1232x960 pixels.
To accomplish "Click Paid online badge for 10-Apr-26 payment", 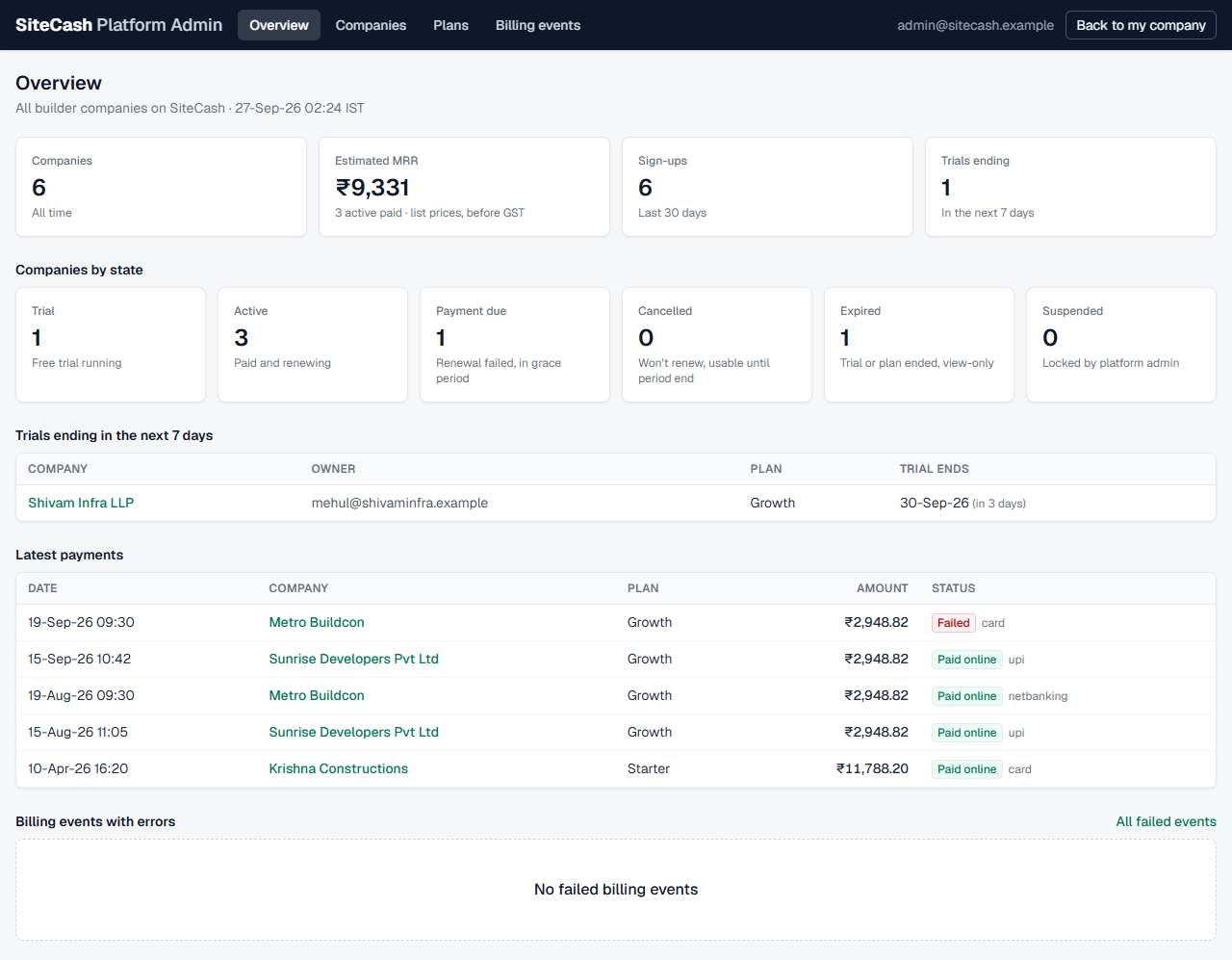I will tap(966, 769).
